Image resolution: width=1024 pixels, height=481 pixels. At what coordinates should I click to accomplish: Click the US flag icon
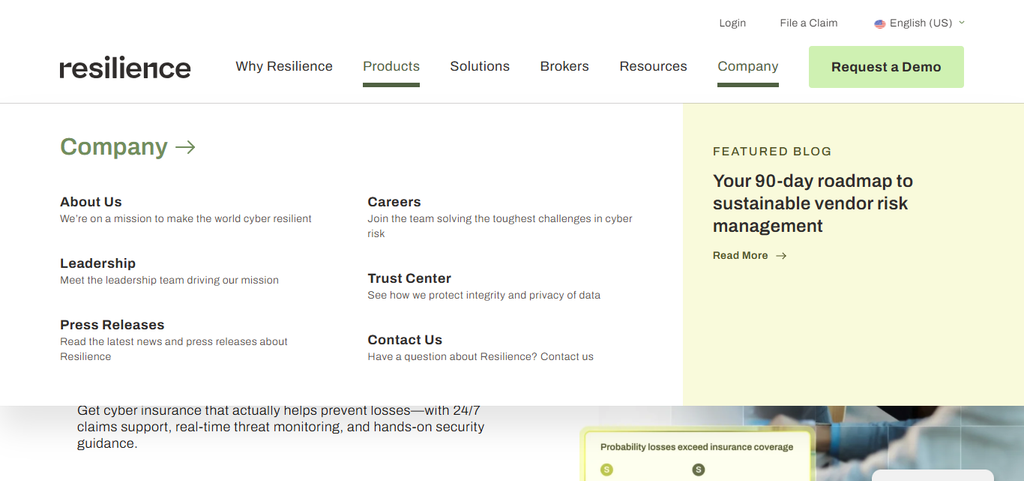(x=880, y=23)
